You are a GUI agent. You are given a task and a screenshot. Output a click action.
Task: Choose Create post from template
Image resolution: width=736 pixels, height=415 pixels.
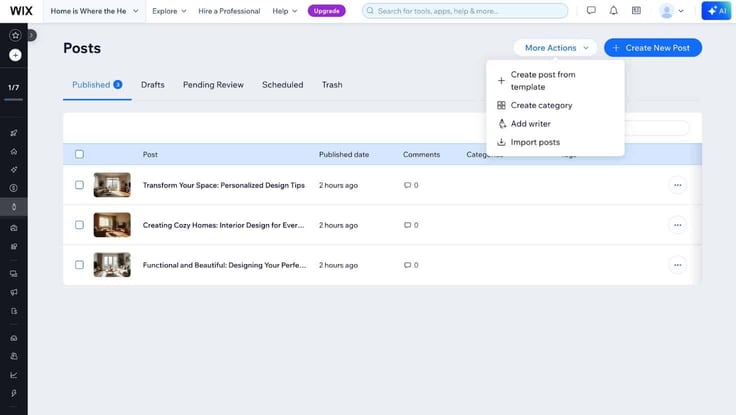tap(555, 81)
